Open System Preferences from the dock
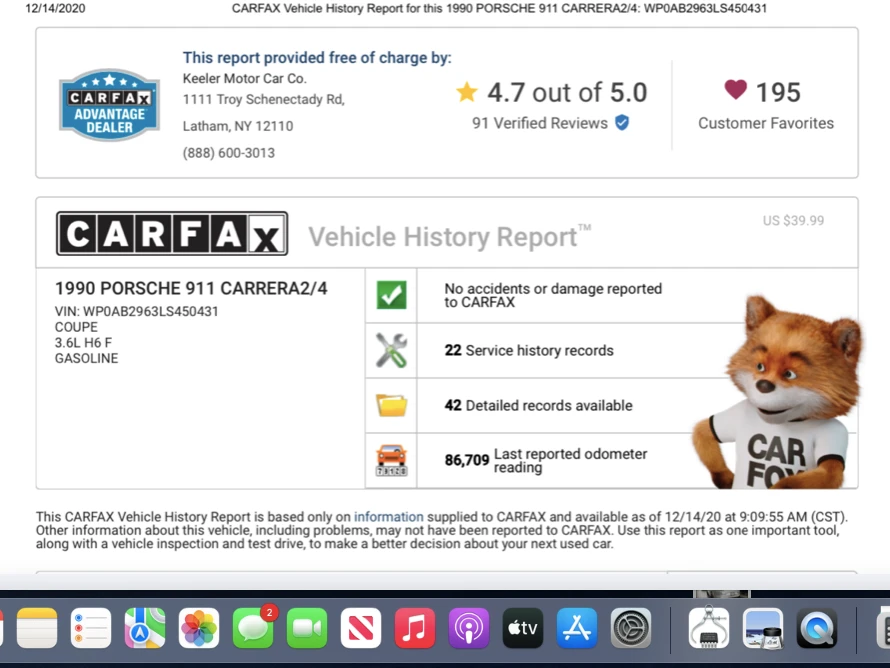This screenshot has height=668, width=890. [x=630, y=628]
